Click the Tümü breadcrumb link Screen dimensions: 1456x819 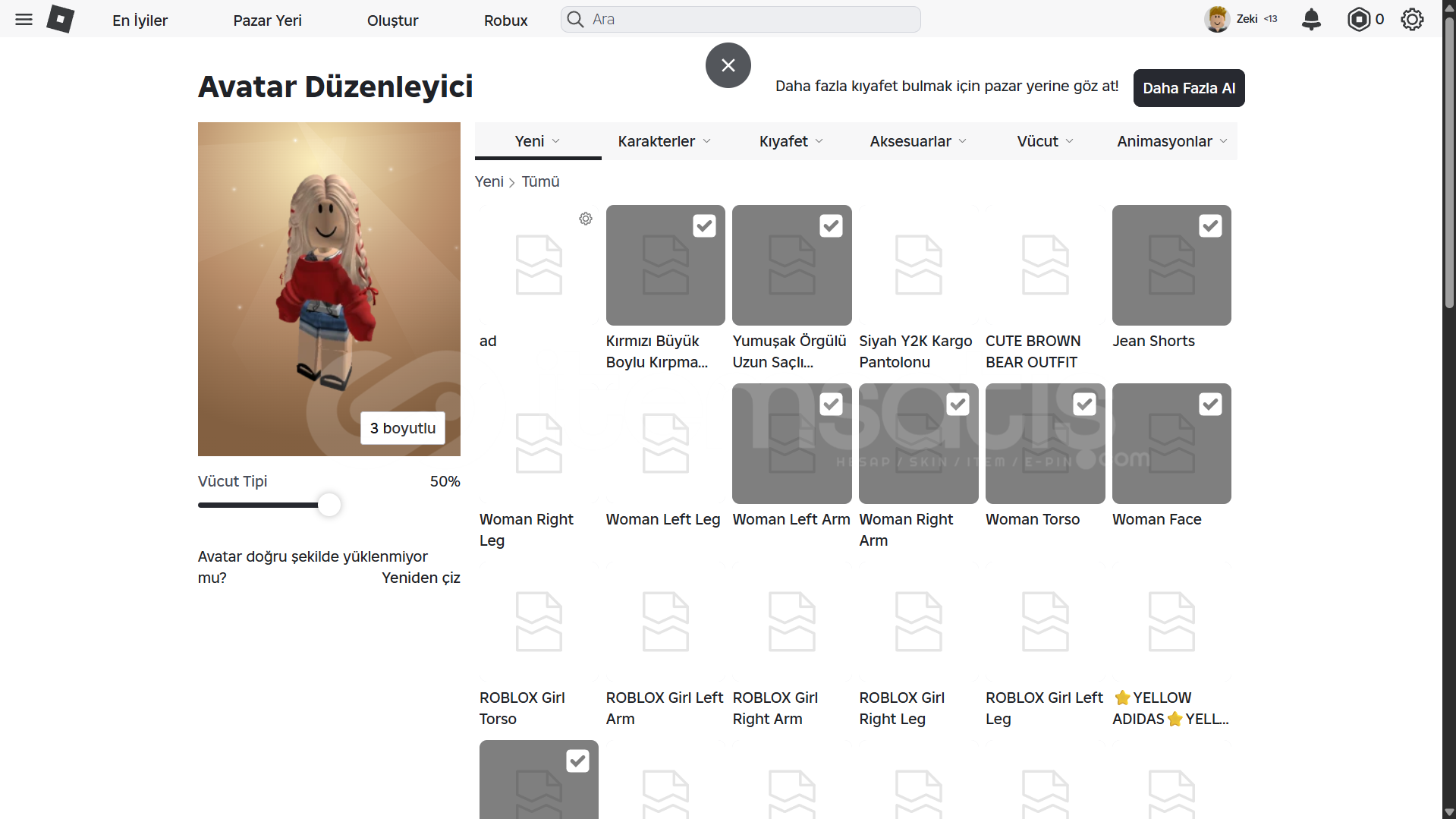click(x=540, y=181)
